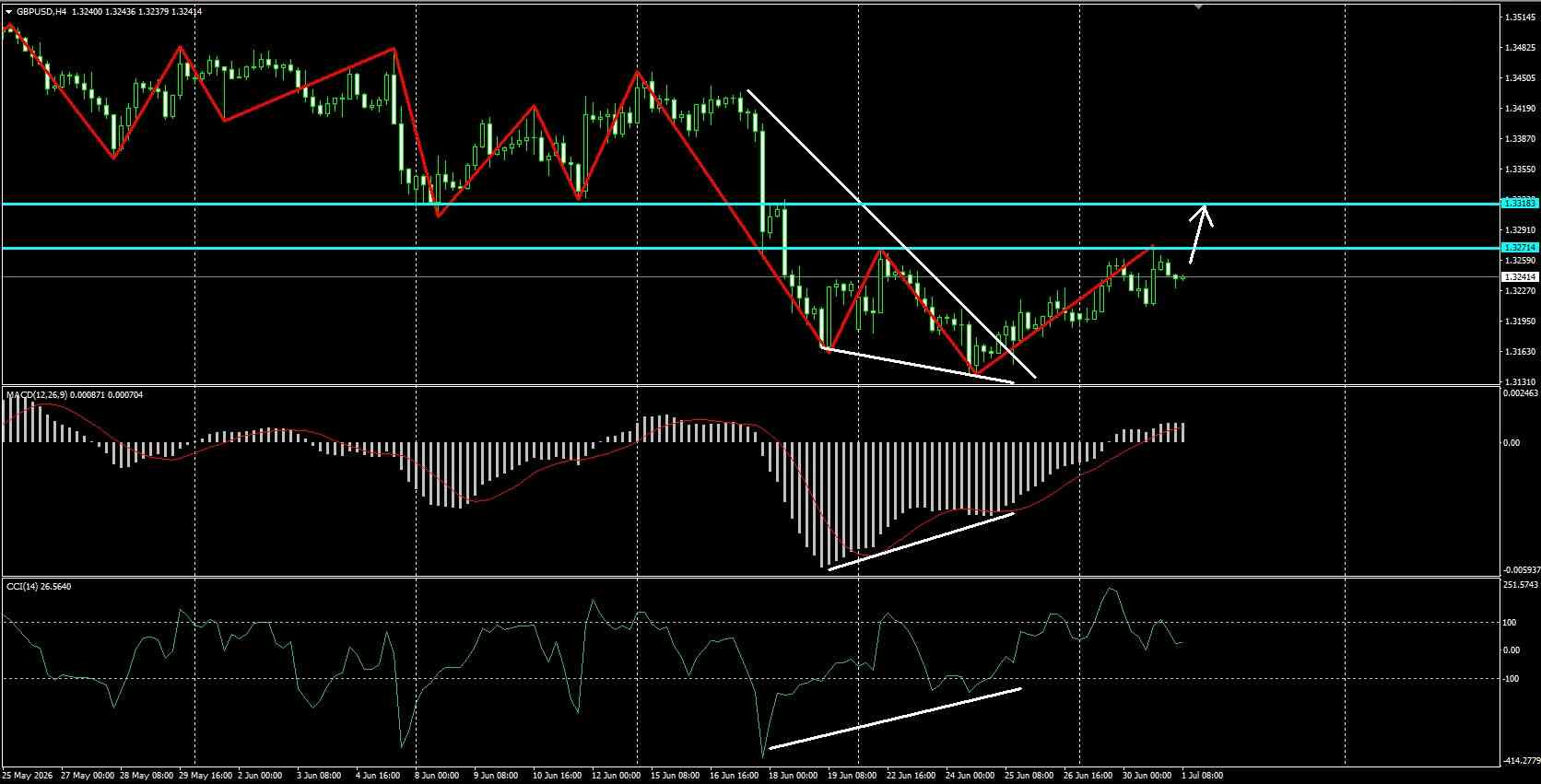Click the 1.34190 price scale value
Viewport: 1541px width, 784px height.
click(1520, 109)
